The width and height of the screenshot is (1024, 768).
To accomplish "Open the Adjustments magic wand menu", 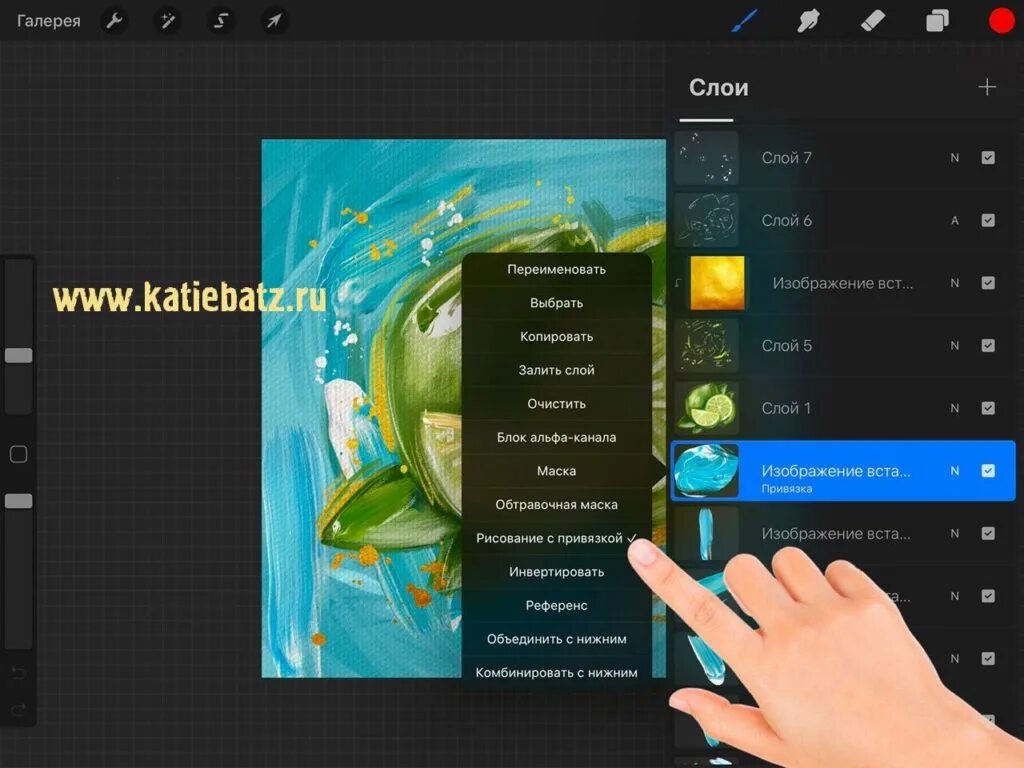I will click(168, 21).
